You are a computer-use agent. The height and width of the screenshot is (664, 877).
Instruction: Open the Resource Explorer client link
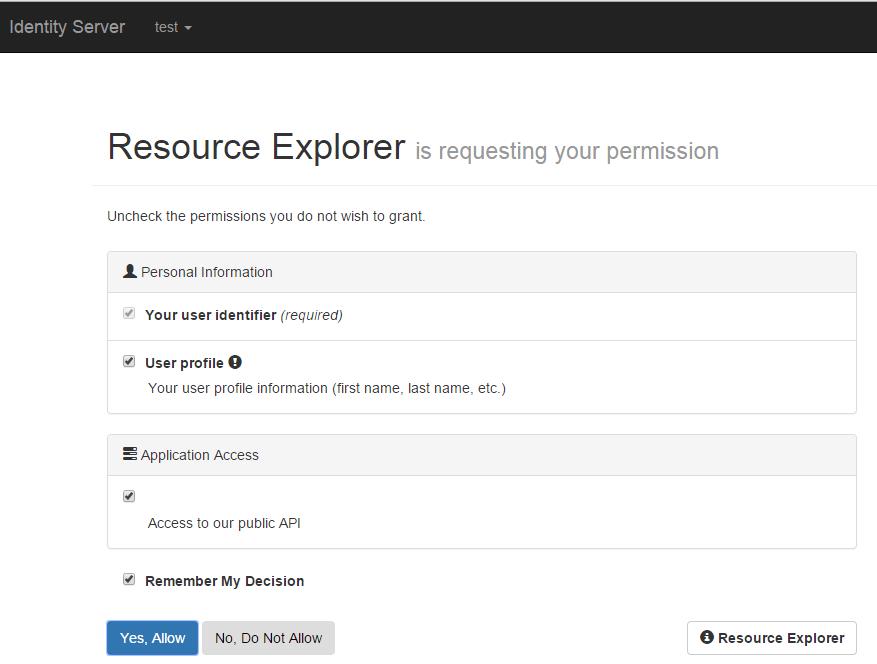pos(772,638)
